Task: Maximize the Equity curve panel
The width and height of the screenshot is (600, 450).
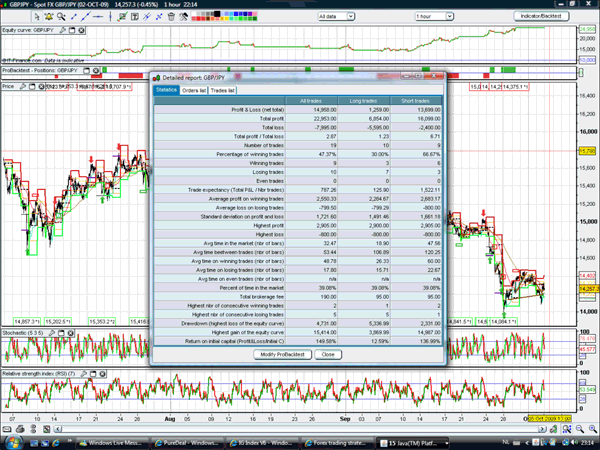Action: click(72, 30)
